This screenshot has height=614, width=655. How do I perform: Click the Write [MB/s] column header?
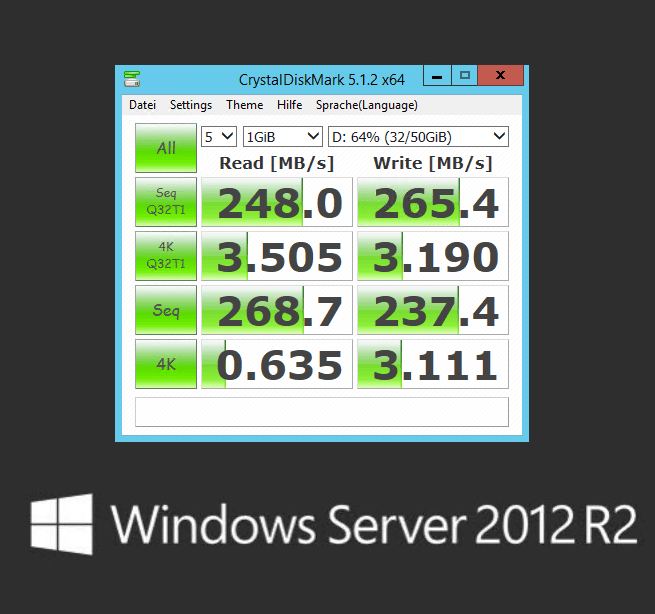point(433,163)
